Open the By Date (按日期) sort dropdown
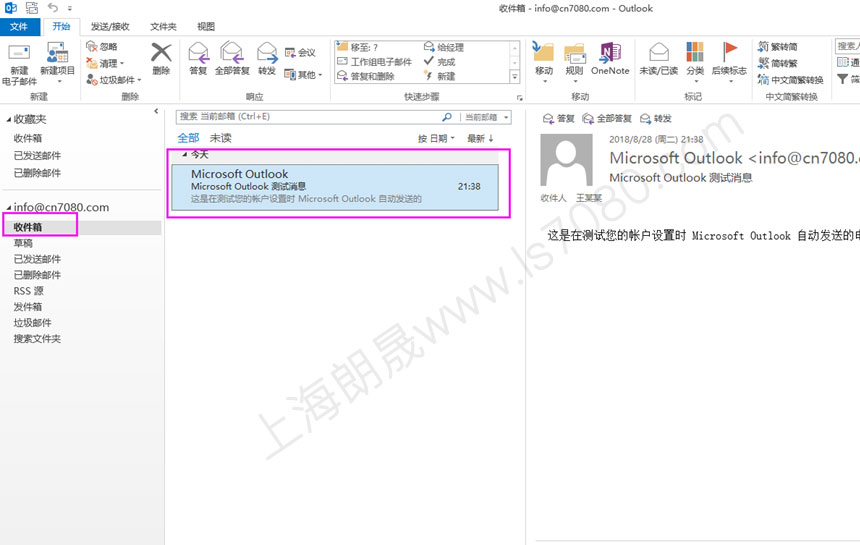 coord(436,139)
